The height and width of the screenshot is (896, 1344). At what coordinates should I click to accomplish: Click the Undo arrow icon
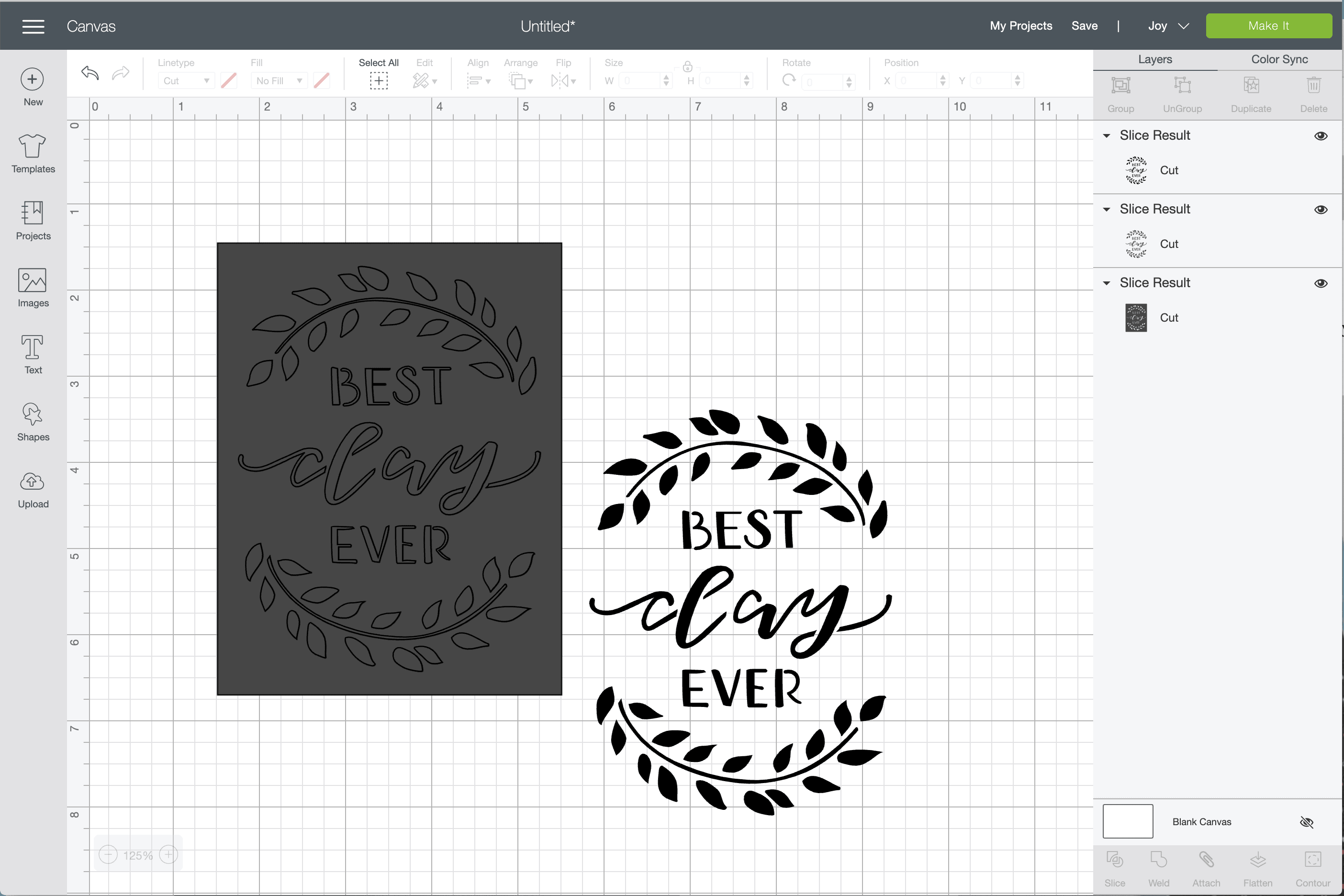click(x=90, y=73)
